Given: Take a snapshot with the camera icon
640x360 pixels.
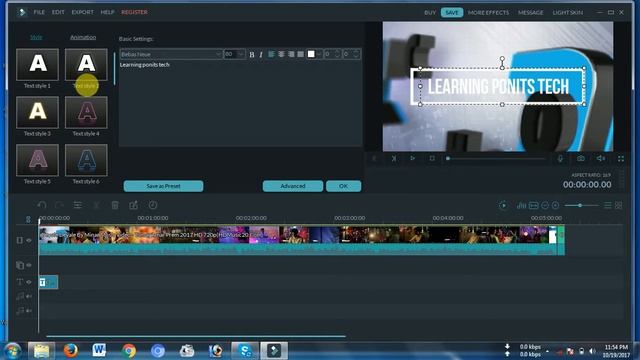Looking at the screenshot, I should click(581, 158).
